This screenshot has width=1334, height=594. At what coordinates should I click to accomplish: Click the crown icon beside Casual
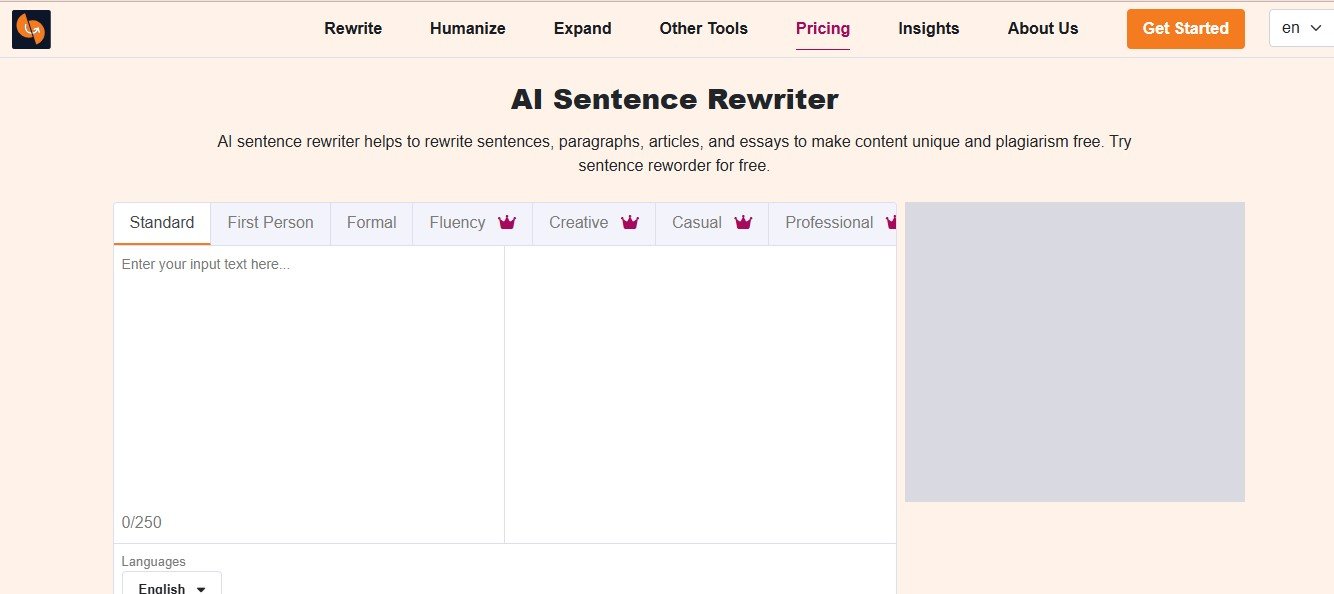pos(743,223)
